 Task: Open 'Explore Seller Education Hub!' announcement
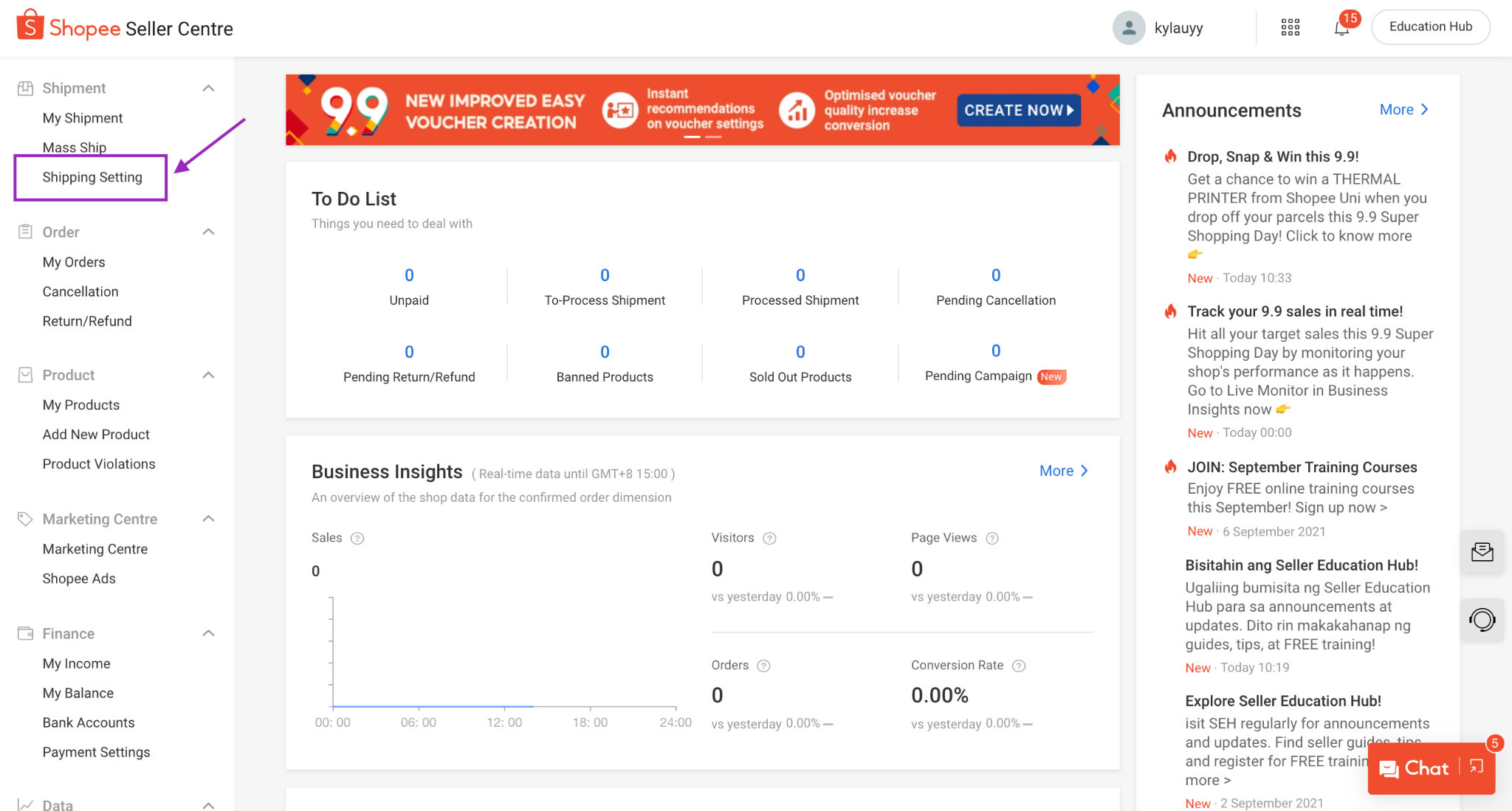tap(1282, 701)
